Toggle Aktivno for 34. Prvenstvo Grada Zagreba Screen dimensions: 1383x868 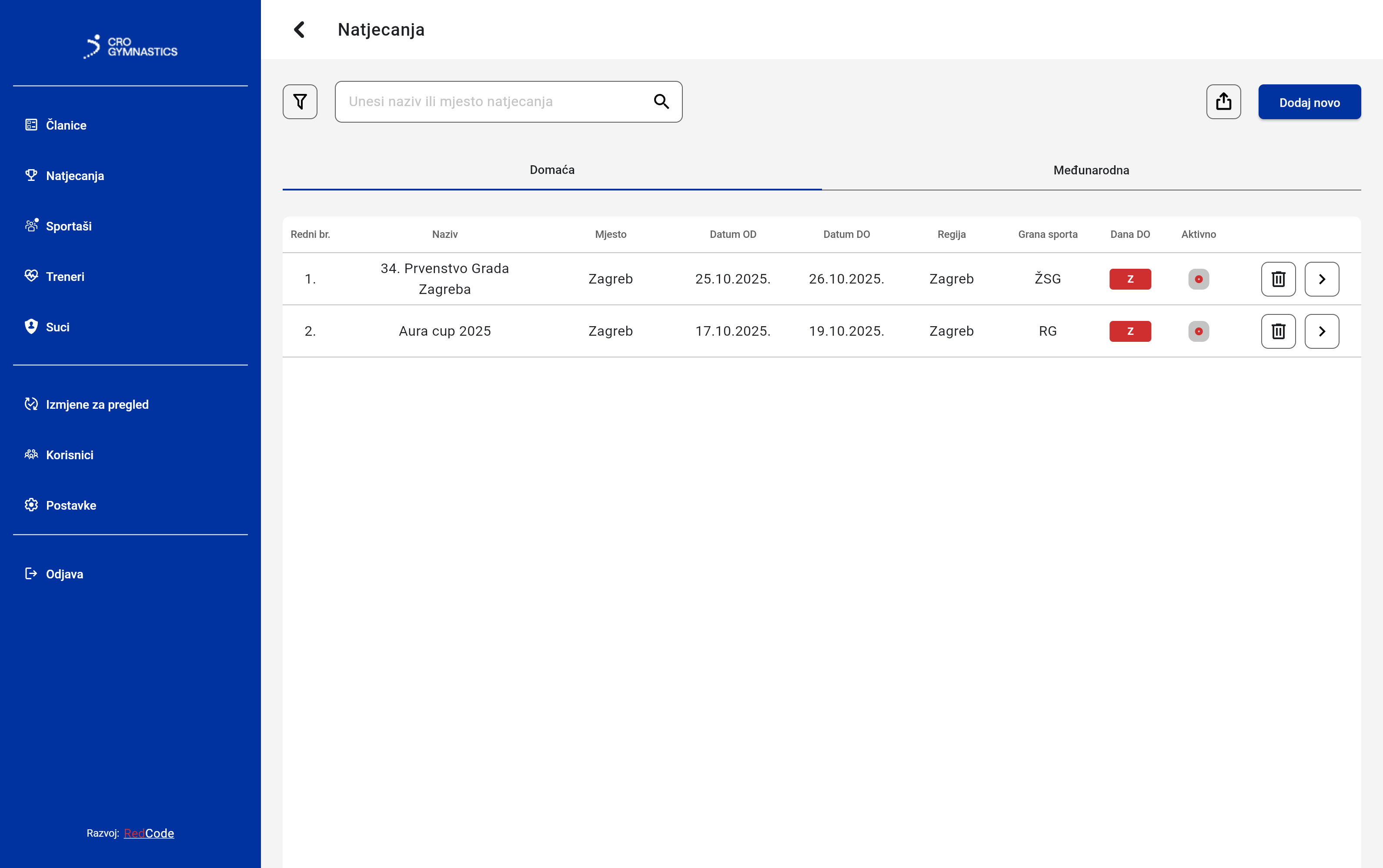pos(1198,279)
